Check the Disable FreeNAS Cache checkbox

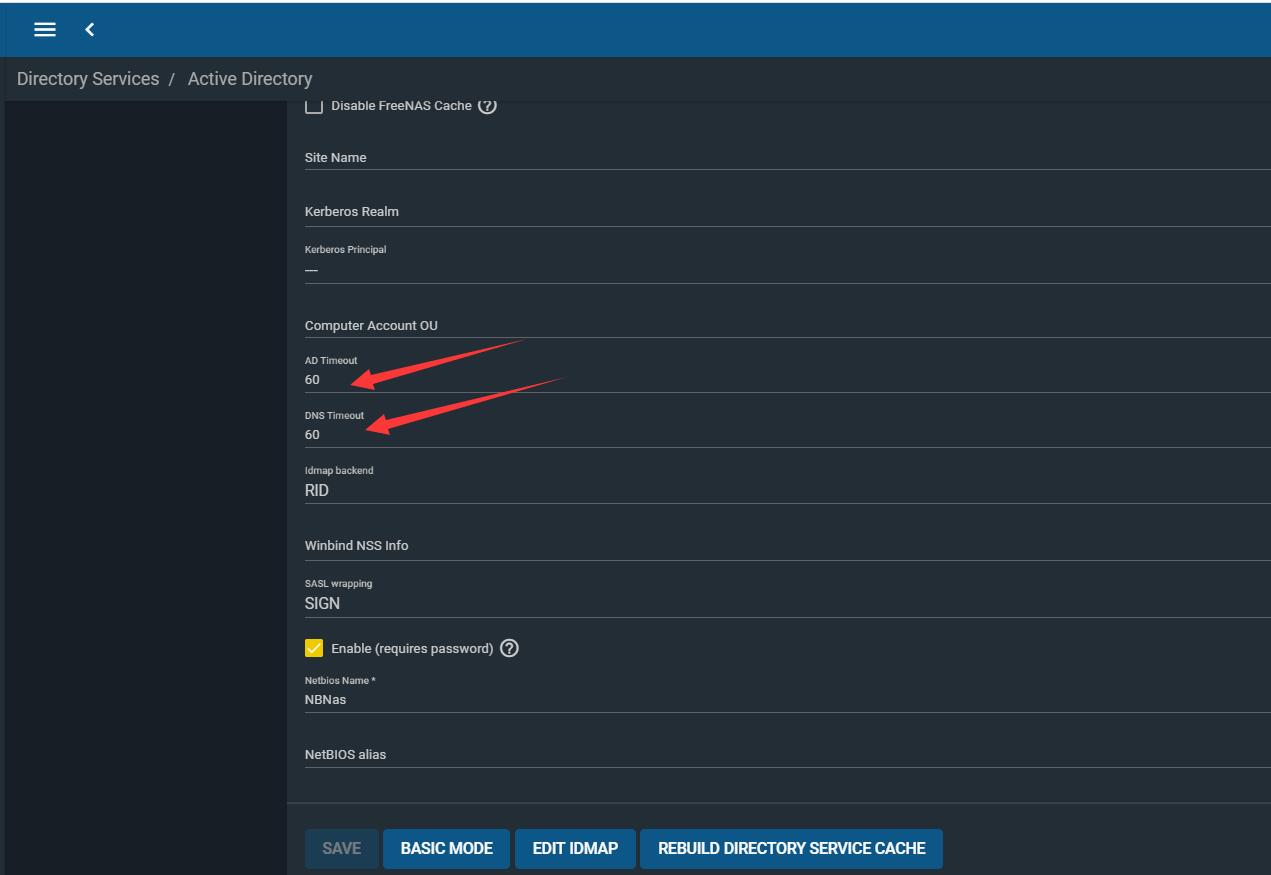coord(314,106)
